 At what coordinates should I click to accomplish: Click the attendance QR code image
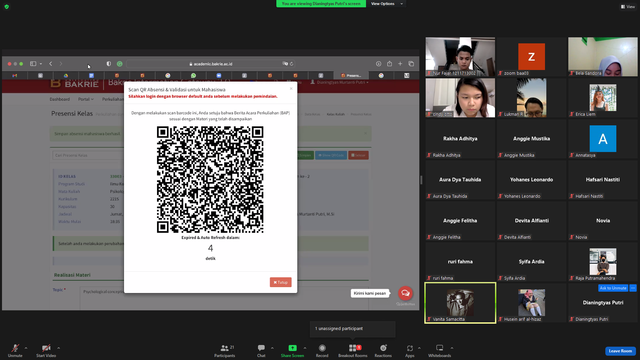[x=210, y=180]
